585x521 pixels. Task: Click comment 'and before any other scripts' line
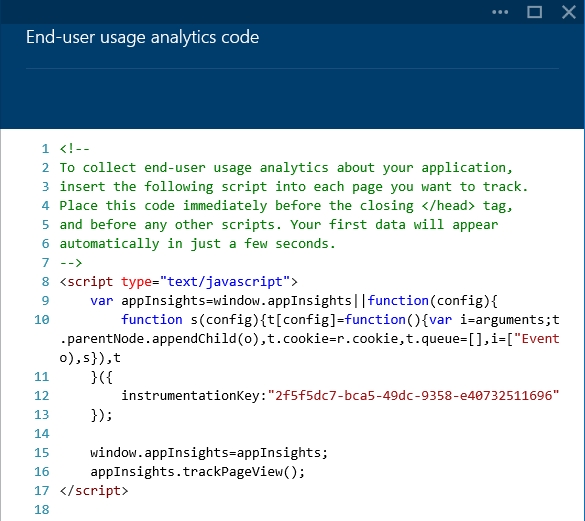[x=279, y=225]
